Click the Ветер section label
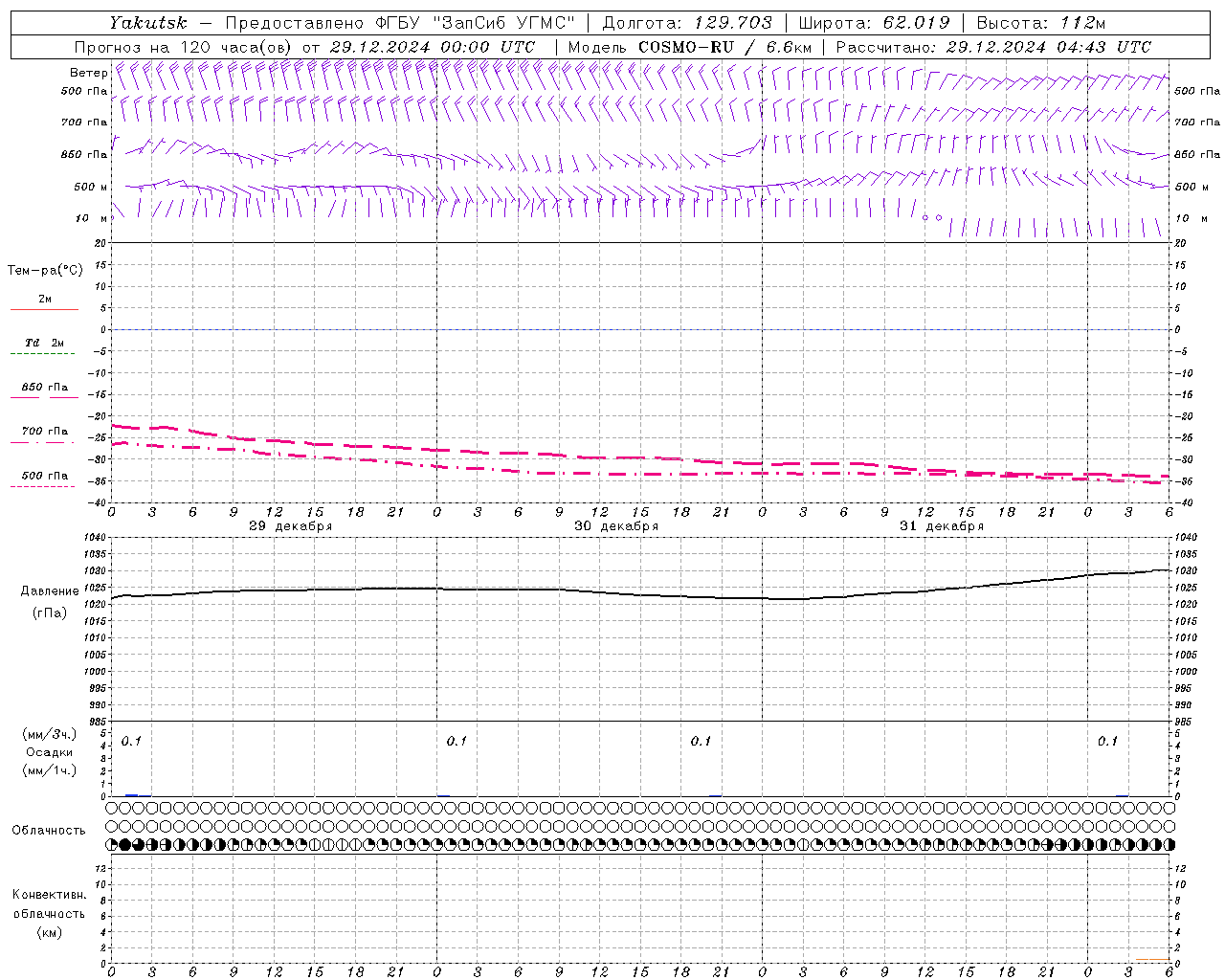The image size is (1225, 980). pos(89,73)
